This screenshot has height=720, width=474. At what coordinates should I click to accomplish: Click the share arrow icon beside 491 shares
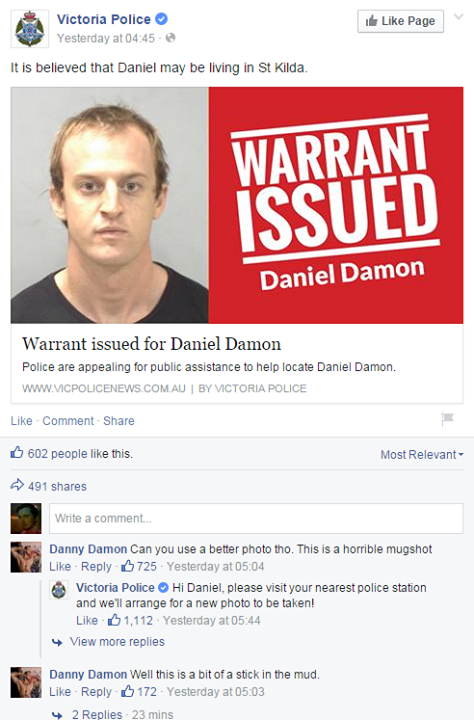coord(17,484)
